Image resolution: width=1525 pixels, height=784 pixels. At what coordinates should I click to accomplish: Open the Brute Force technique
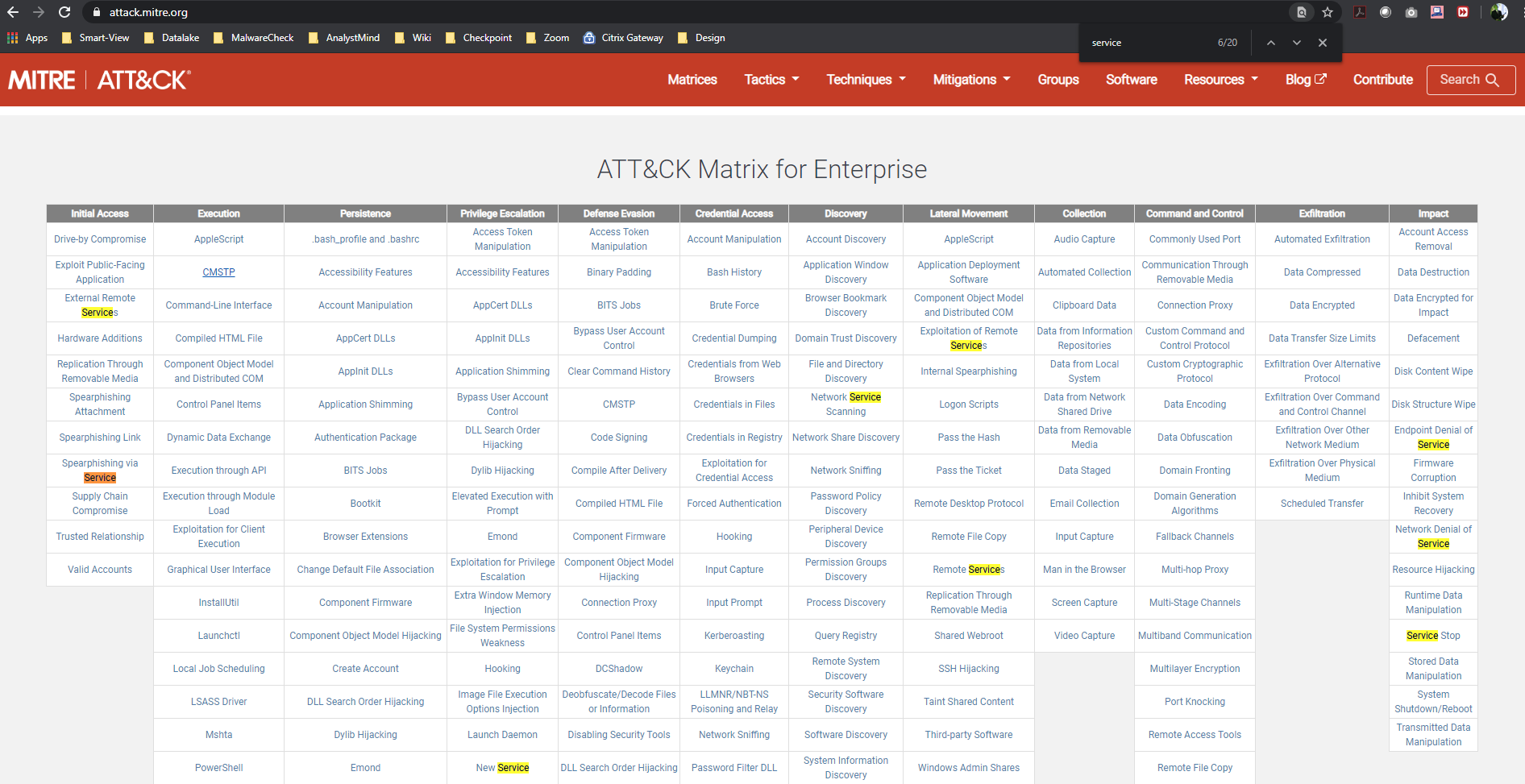(734, 305)
